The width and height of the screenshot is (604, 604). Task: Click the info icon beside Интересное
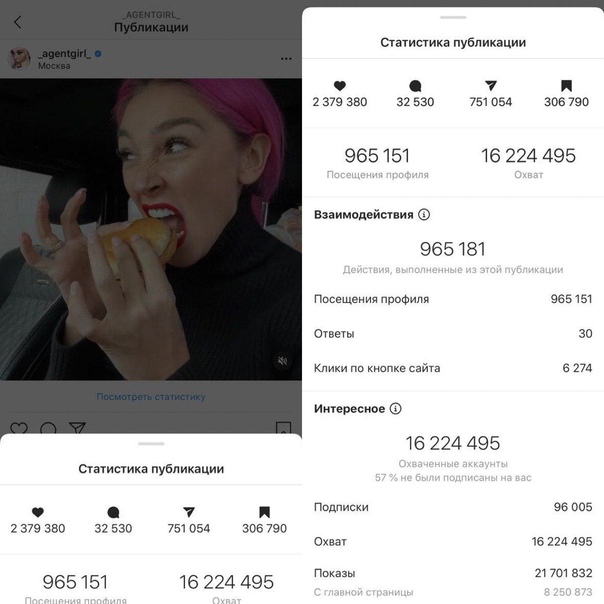pos(396,408)
